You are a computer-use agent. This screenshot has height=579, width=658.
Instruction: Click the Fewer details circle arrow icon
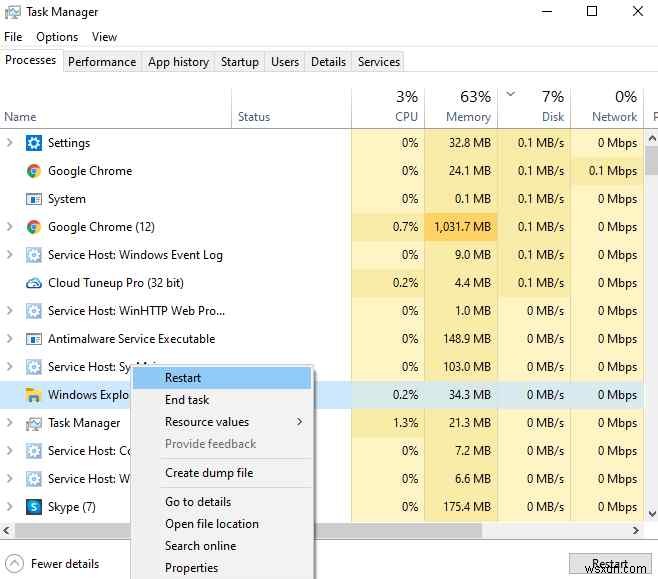click(15, 563)
